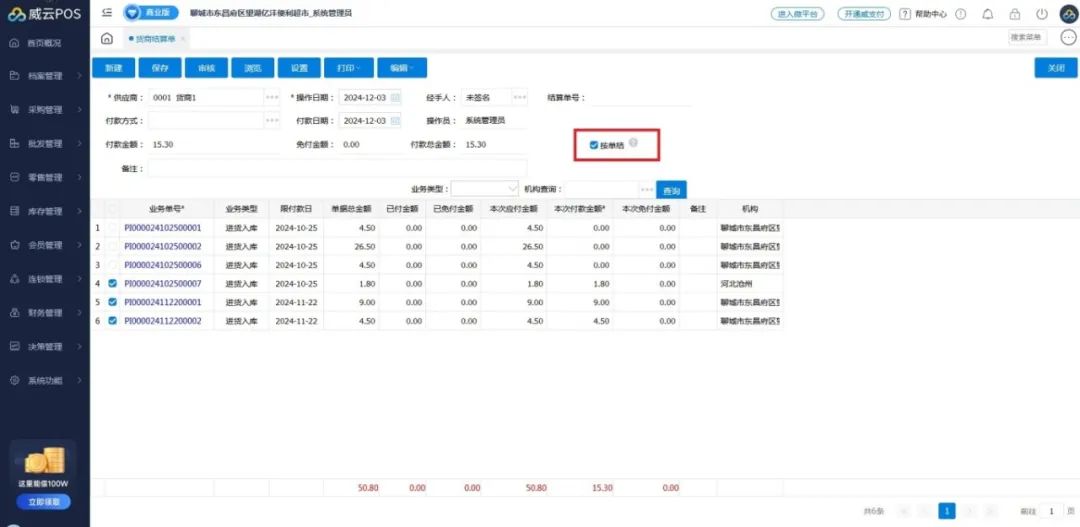This screenshot has width=1080, height=527.
Task: Click the power logout icon
Action: (x=1041, y=14)
